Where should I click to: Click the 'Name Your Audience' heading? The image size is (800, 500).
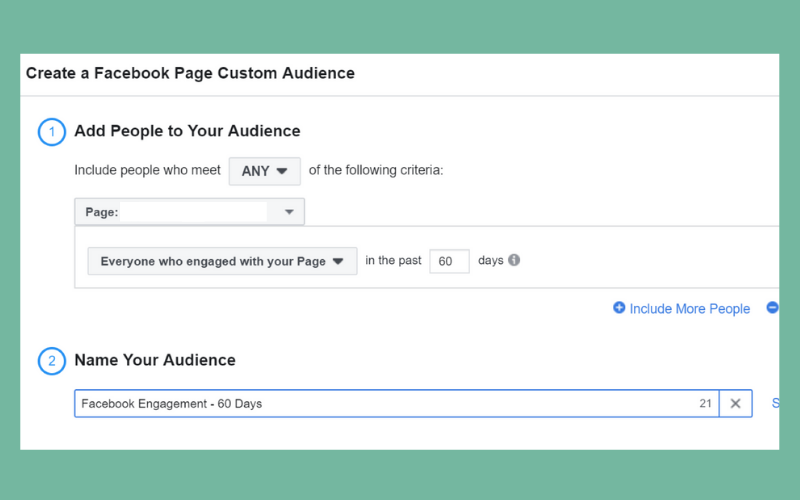[x=155, y=360]
